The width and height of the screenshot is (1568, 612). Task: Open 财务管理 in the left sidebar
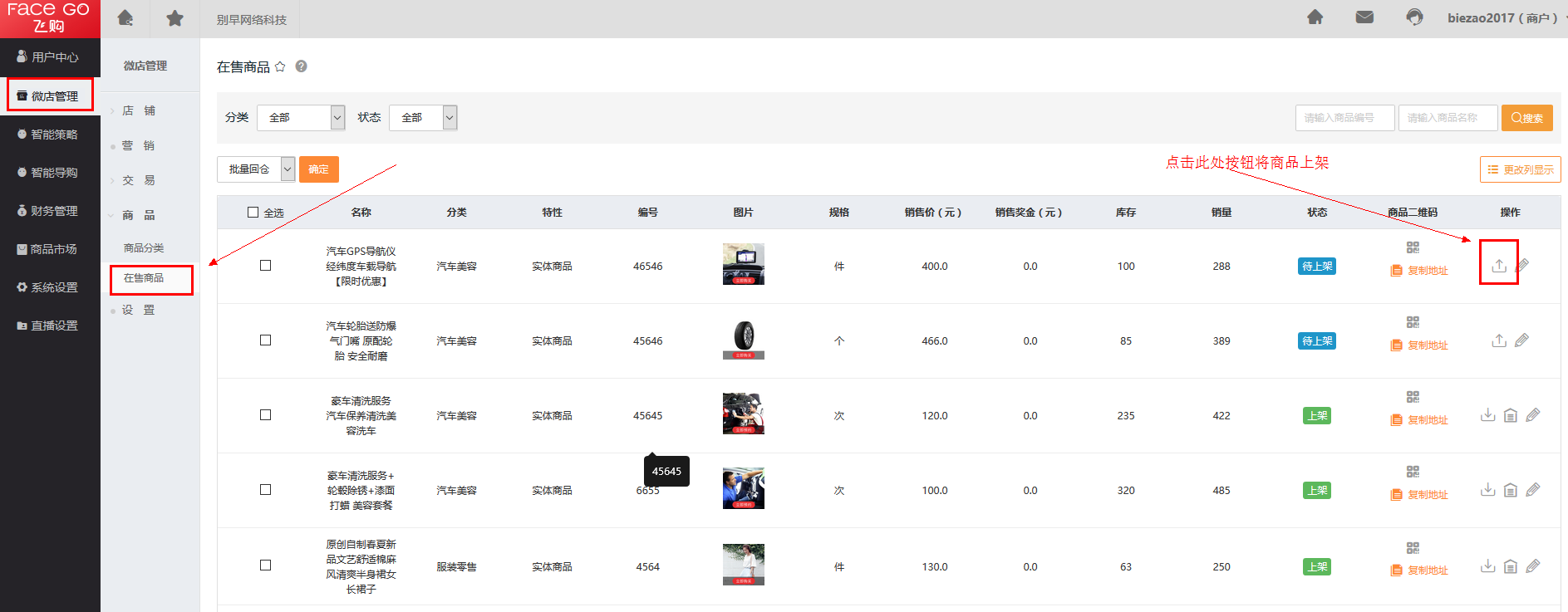[50, 211]
